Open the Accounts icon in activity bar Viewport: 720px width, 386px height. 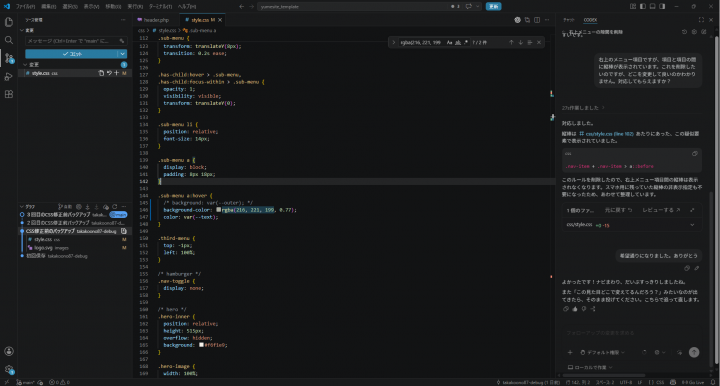(x=9, y=351)
